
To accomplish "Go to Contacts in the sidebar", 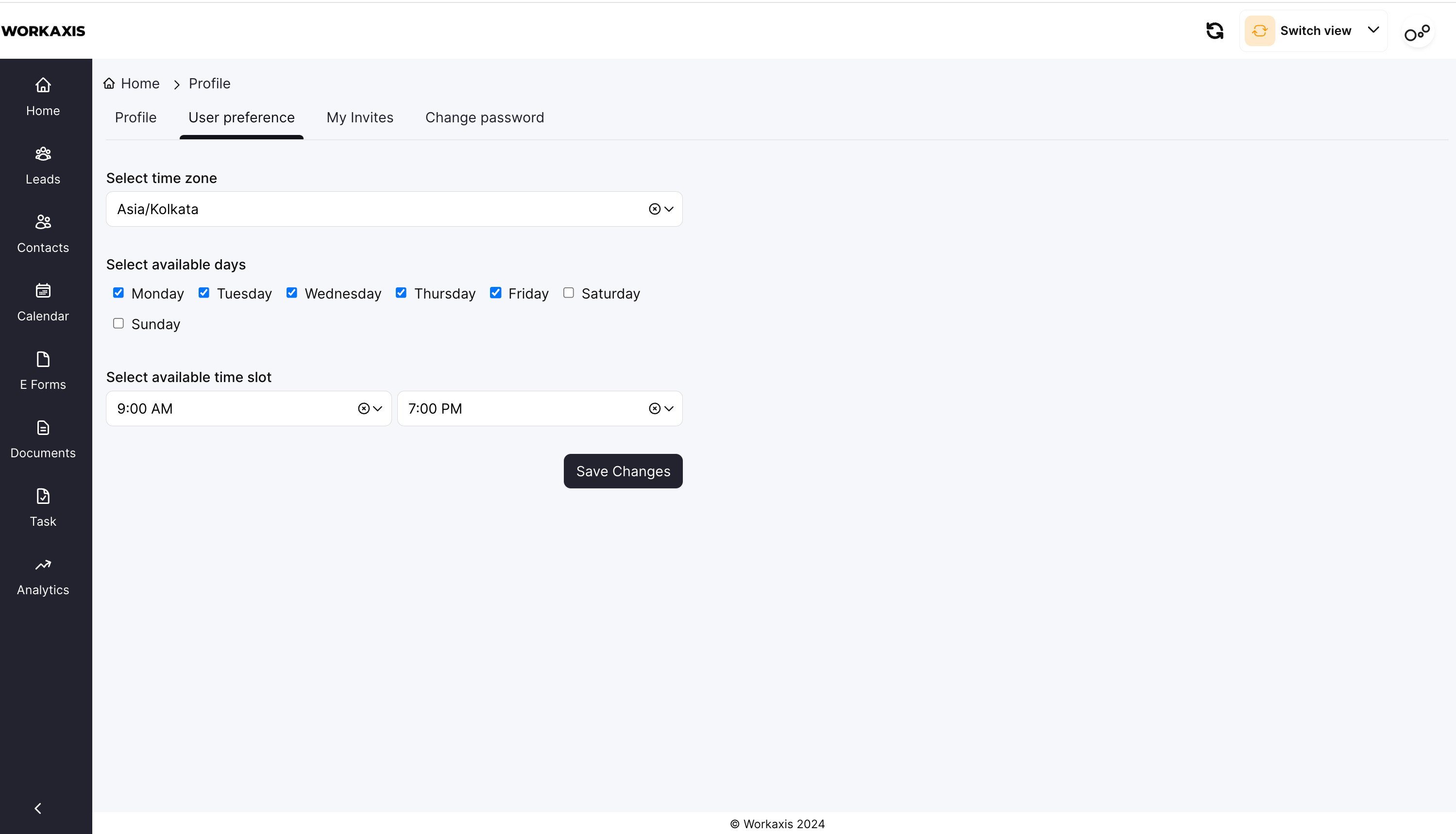I will tap(43, 234).
